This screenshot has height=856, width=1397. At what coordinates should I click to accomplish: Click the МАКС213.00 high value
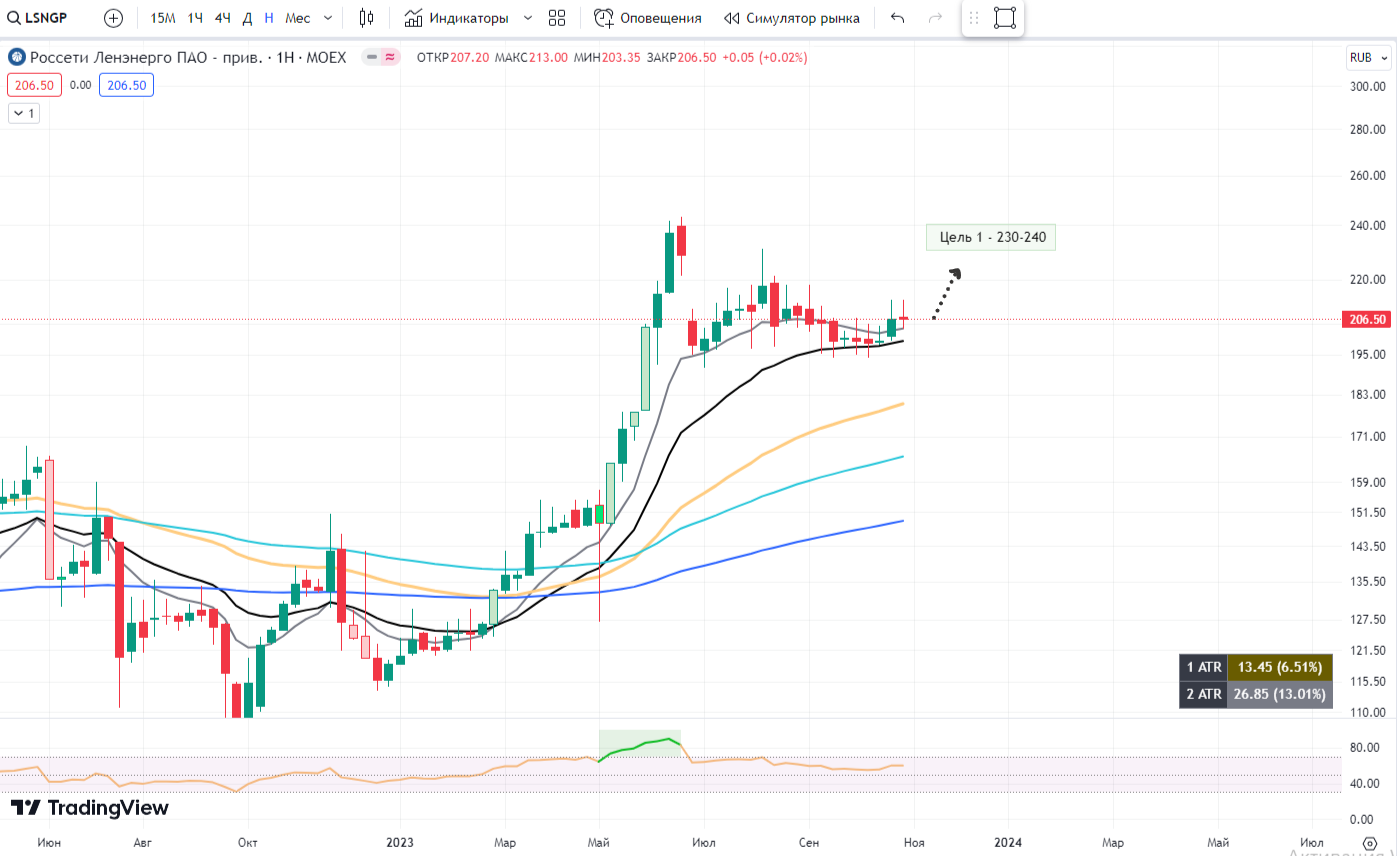tap(531, 57)
